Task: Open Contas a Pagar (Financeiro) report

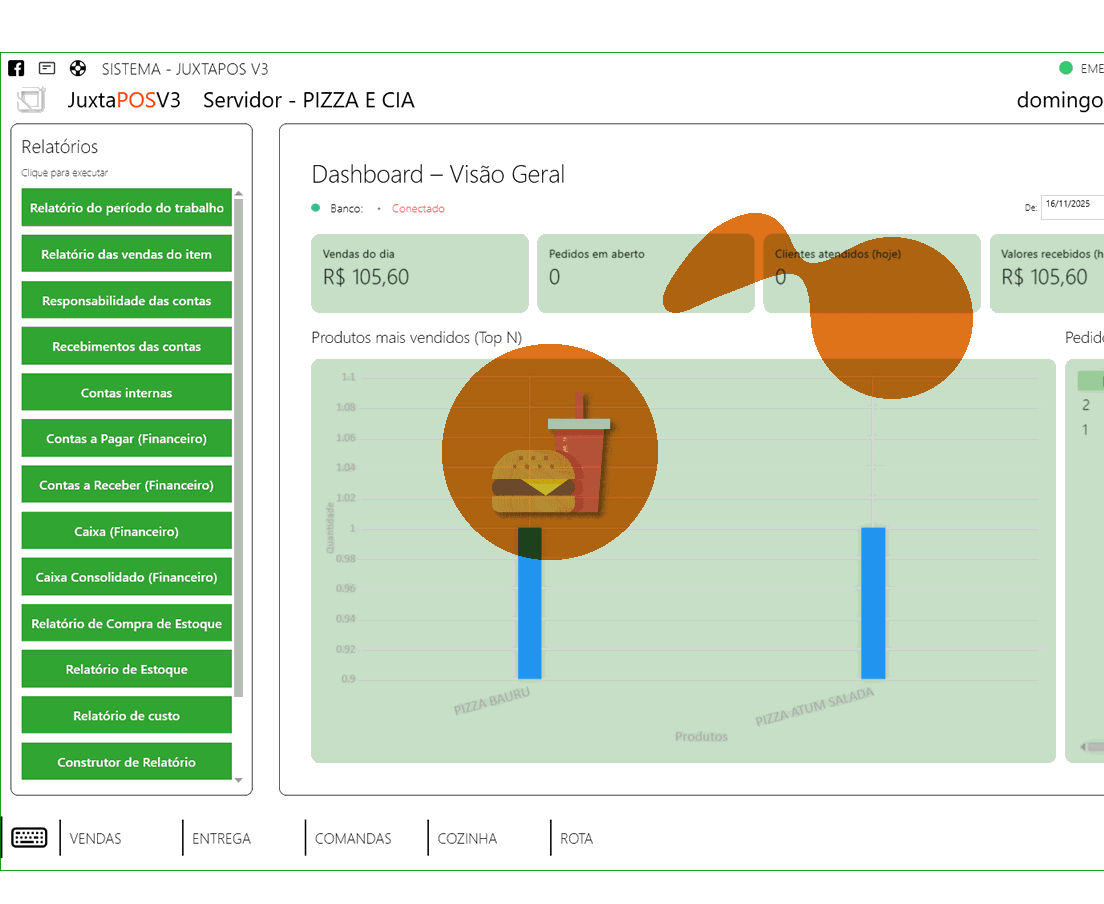Action: (127, 439)
